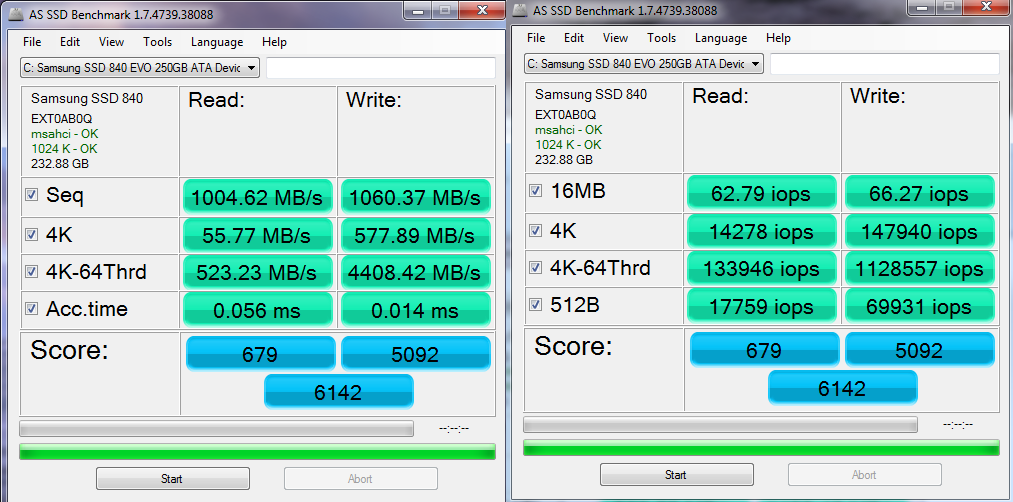Screen dimensions: 1013x502
Task: Toggle the 4K checkbox in the left window
Action: point(32,234)
